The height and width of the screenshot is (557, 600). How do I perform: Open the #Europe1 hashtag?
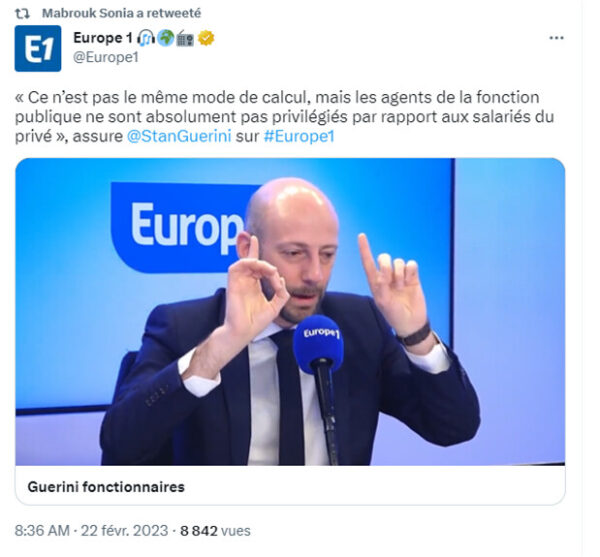[x=299, y=136]
